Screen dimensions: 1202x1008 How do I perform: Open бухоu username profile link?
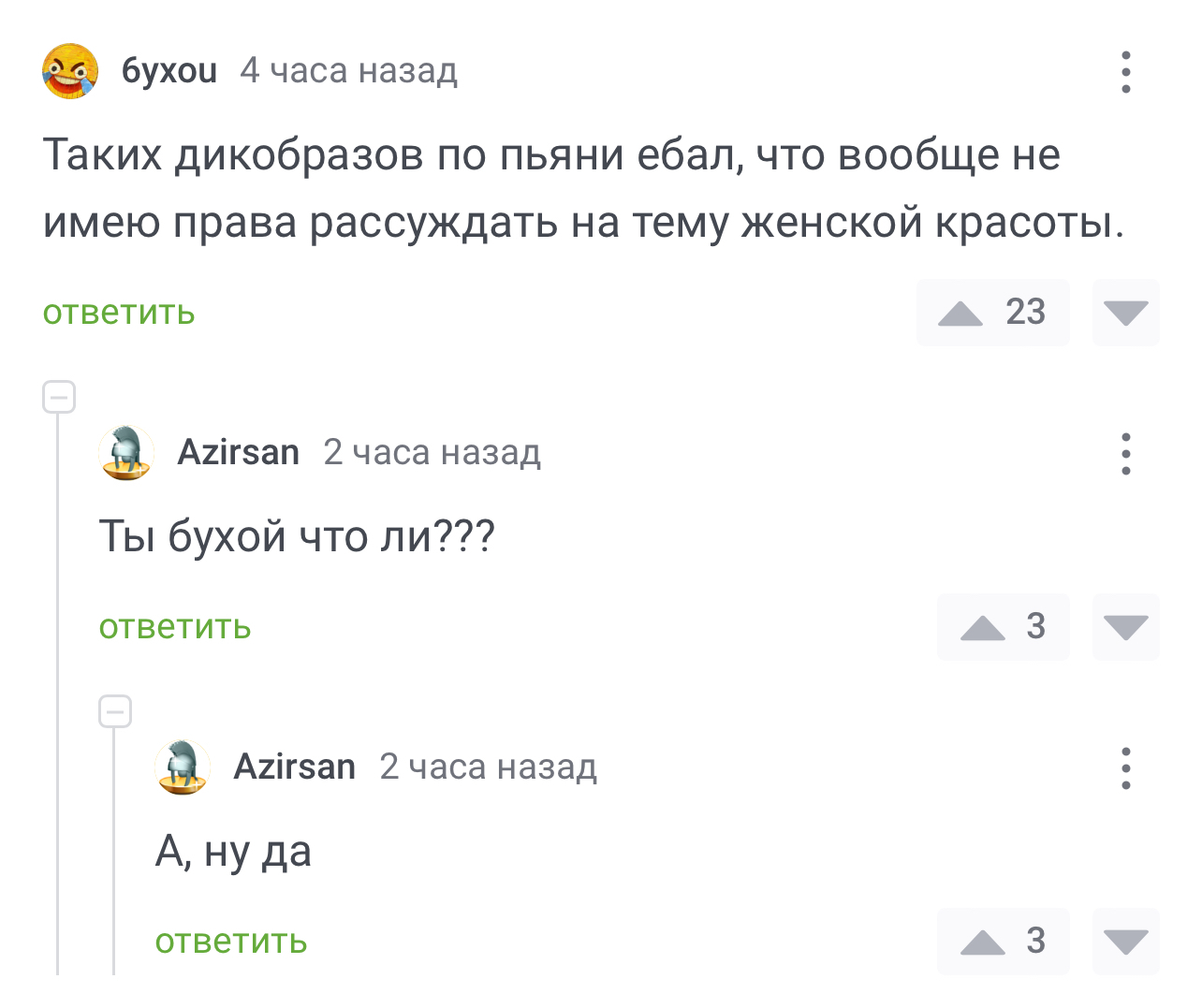(x=169, y=71)
